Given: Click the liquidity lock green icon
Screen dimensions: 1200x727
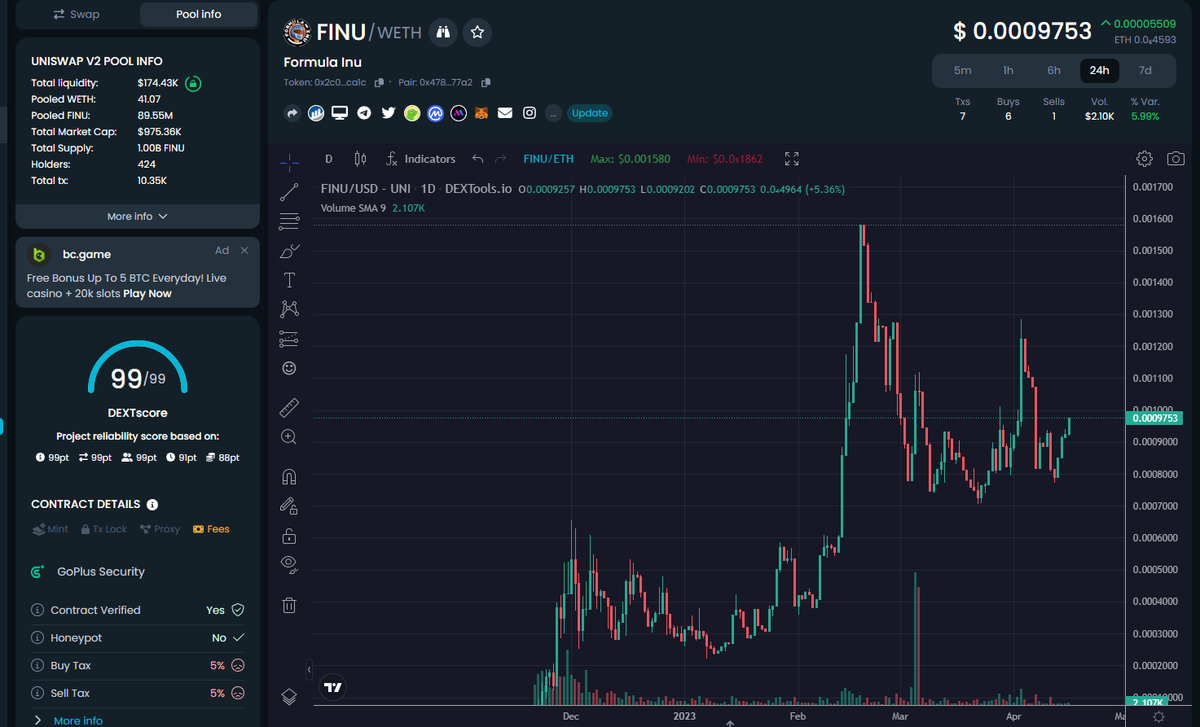Looking at the screenshot, I should (x=194, y=83).
